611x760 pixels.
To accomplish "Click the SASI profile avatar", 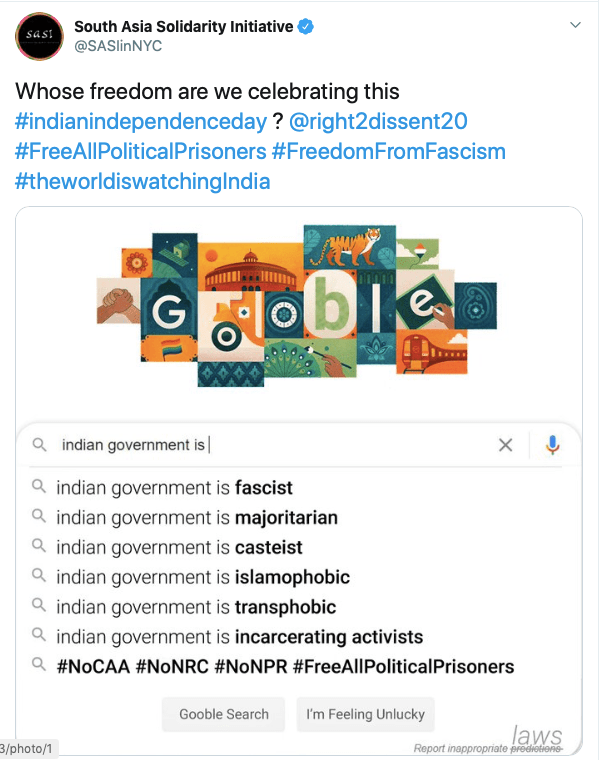I will pyautogui.click(x=38, y=37).
